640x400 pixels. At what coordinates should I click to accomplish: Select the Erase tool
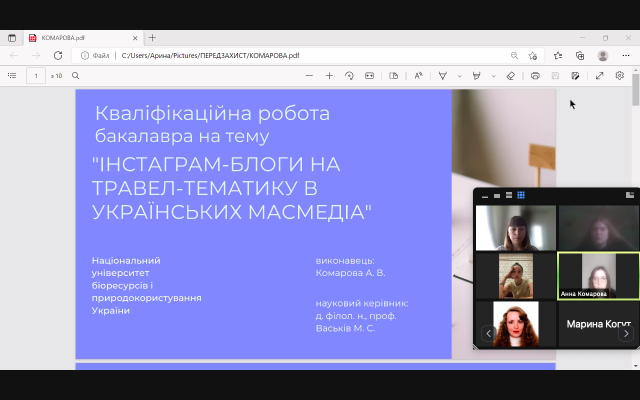[x=510, y=75]
